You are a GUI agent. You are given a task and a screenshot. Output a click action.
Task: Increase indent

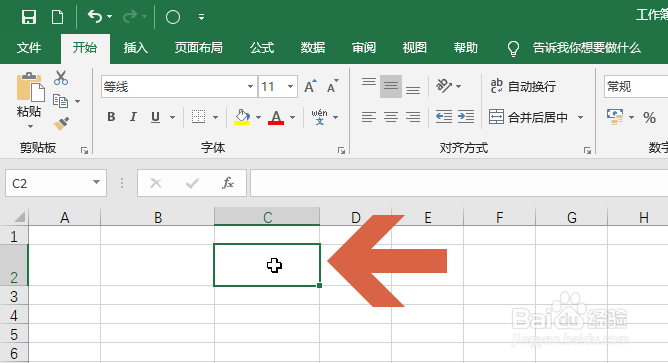point(466,117)
